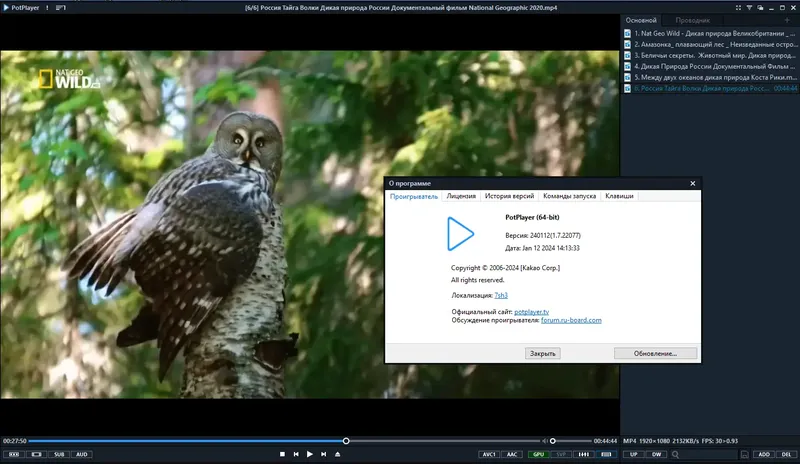This screenshot has width=800, height=464.
Task: Open the Лицензия tab in About dialog
Action: 461,196
